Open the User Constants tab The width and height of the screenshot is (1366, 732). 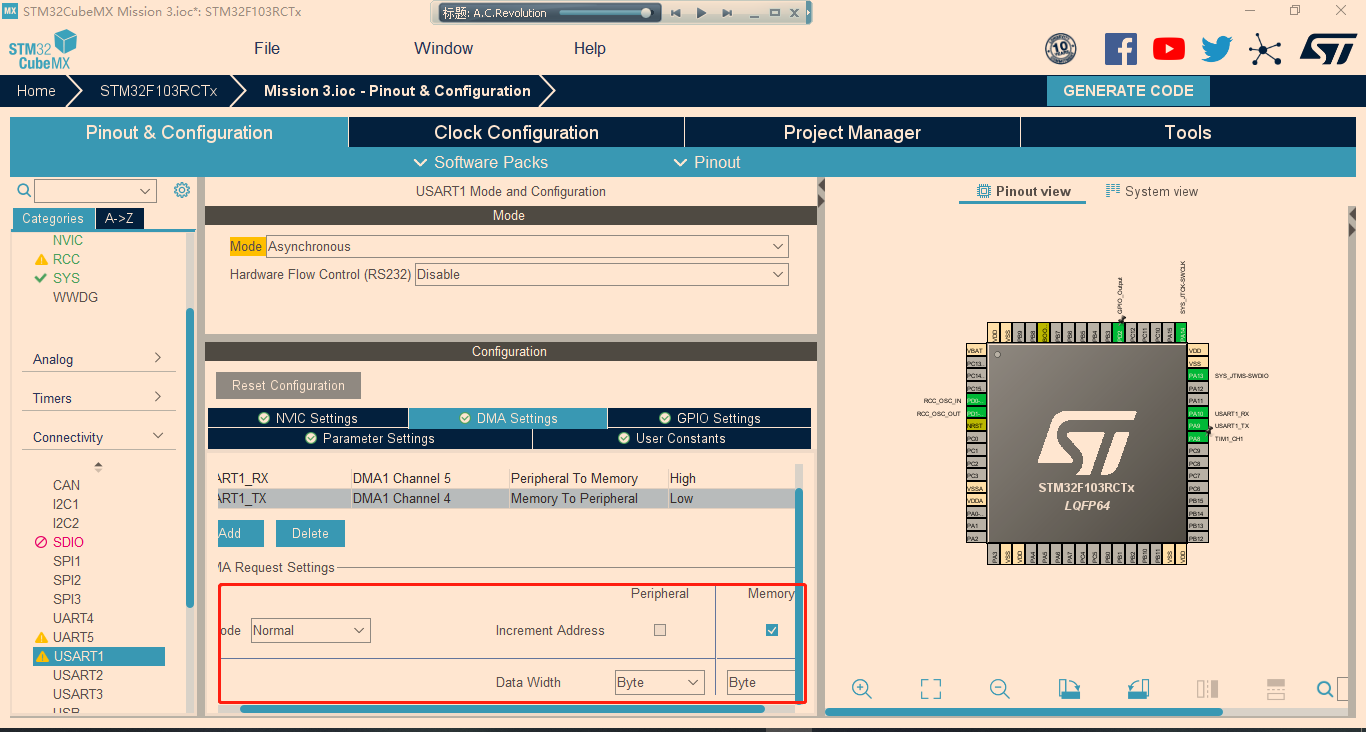click(x=672, y=438)
